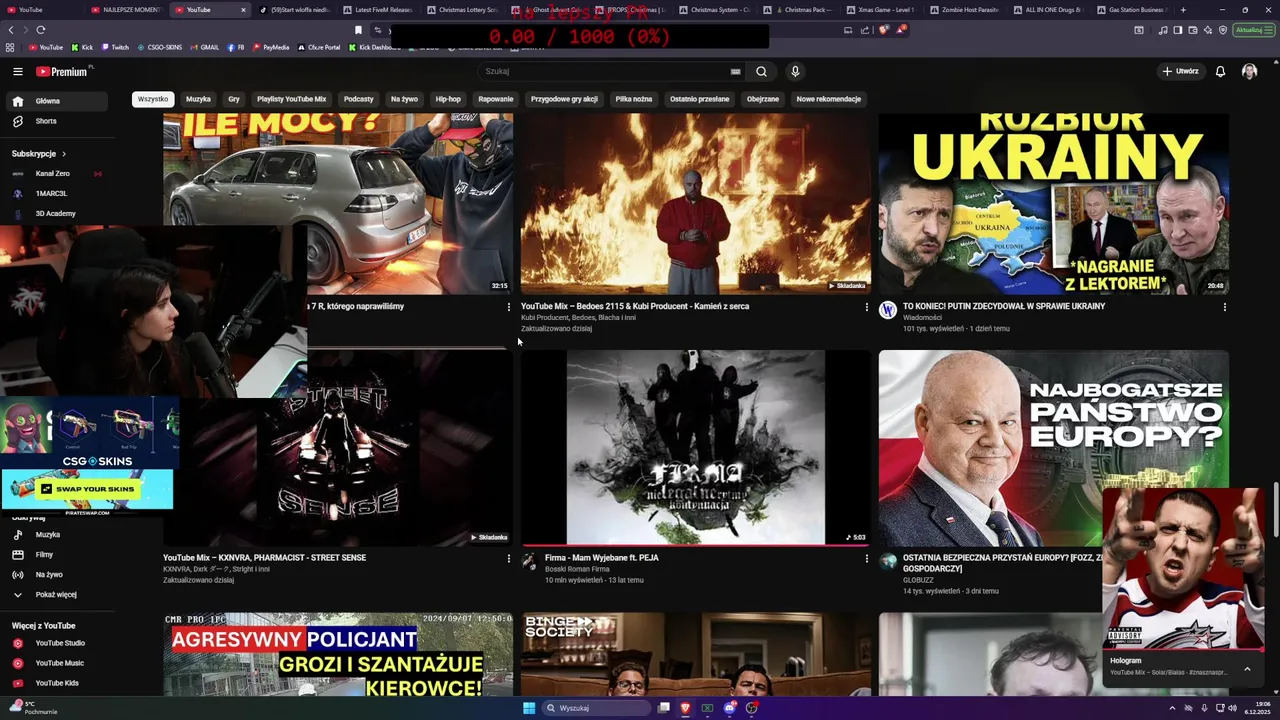Open the on-screen keyboard icon in search box
1280x720 pixels.
tap(736, 71)
